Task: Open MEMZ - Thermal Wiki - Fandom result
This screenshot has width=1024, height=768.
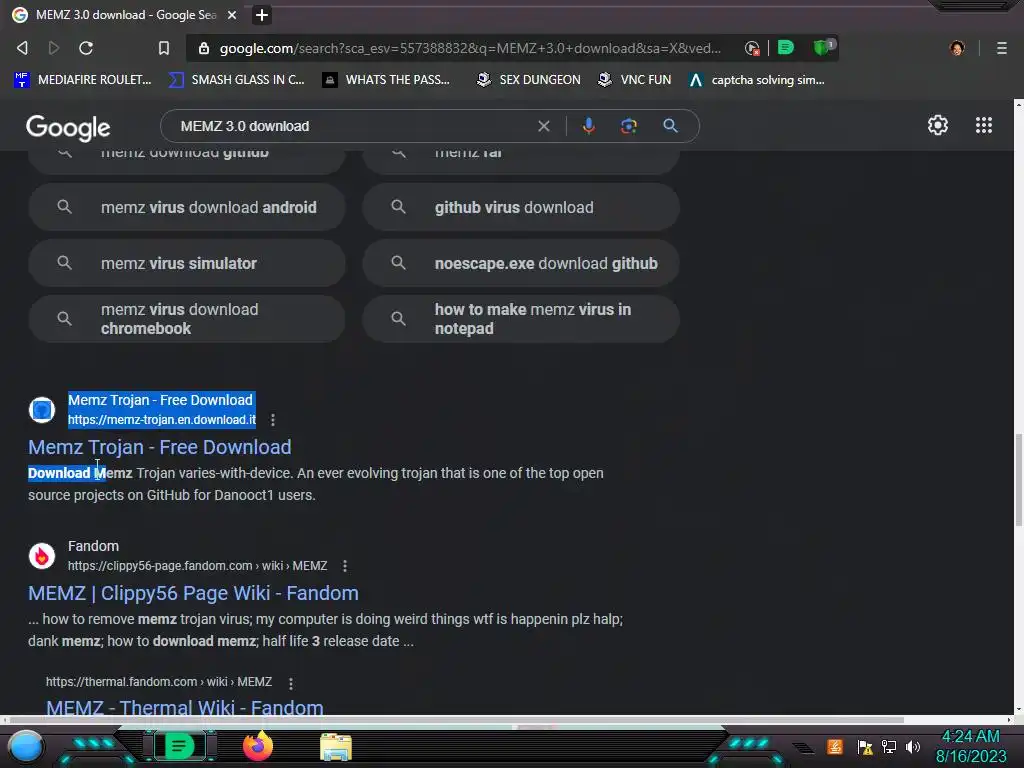Action: [x=185, y=707]
